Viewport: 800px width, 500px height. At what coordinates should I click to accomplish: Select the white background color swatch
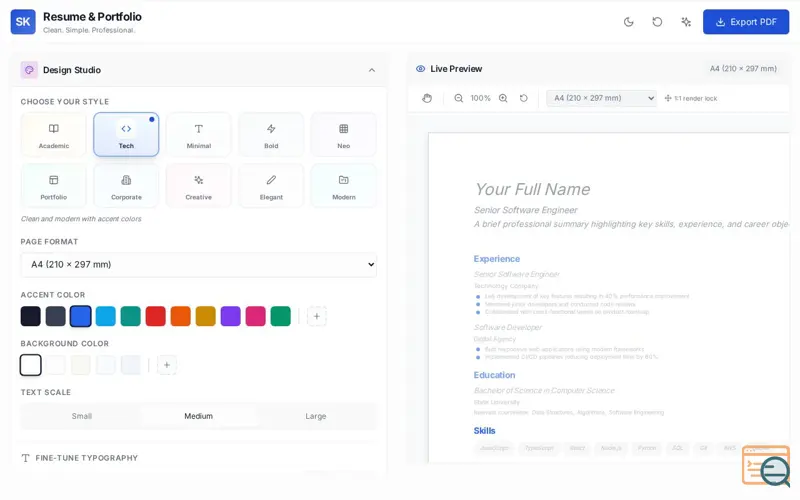[31, 365]
